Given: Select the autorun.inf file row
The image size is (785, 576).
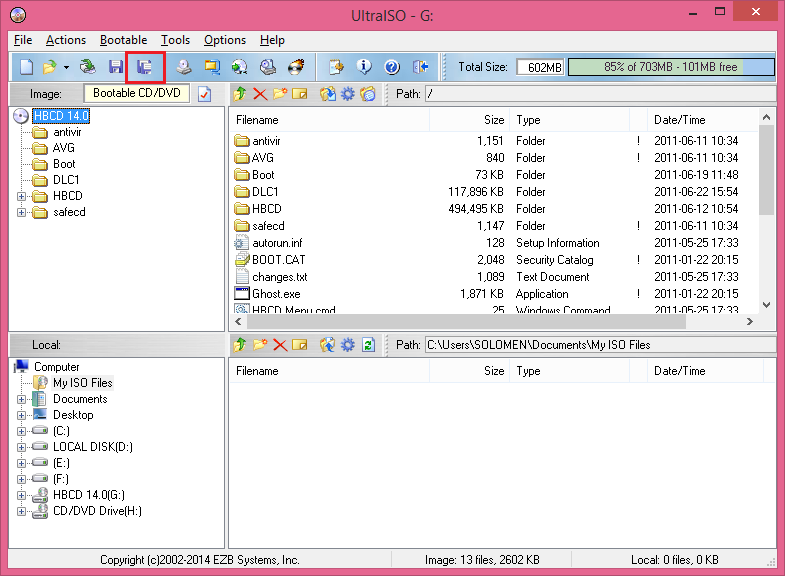Looking at the screenshot, I should (x=493, y=243).
